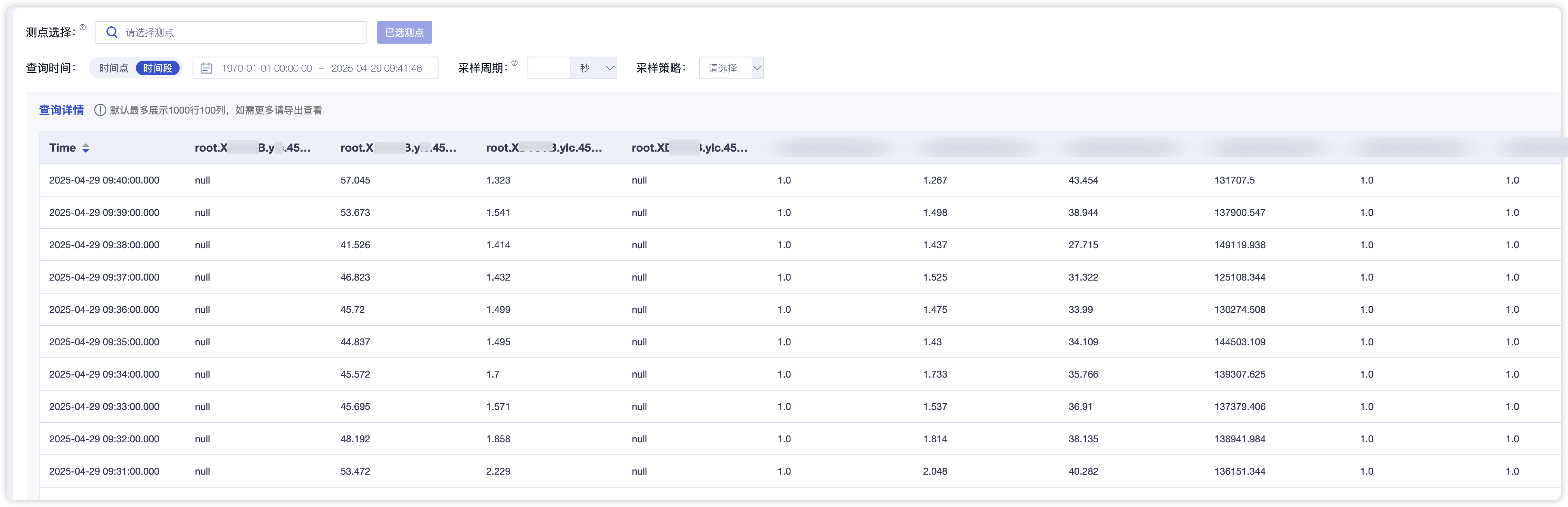Click help icon beside 采样周期 label
Screen dimensions: 1568x507
pos(514,63)
